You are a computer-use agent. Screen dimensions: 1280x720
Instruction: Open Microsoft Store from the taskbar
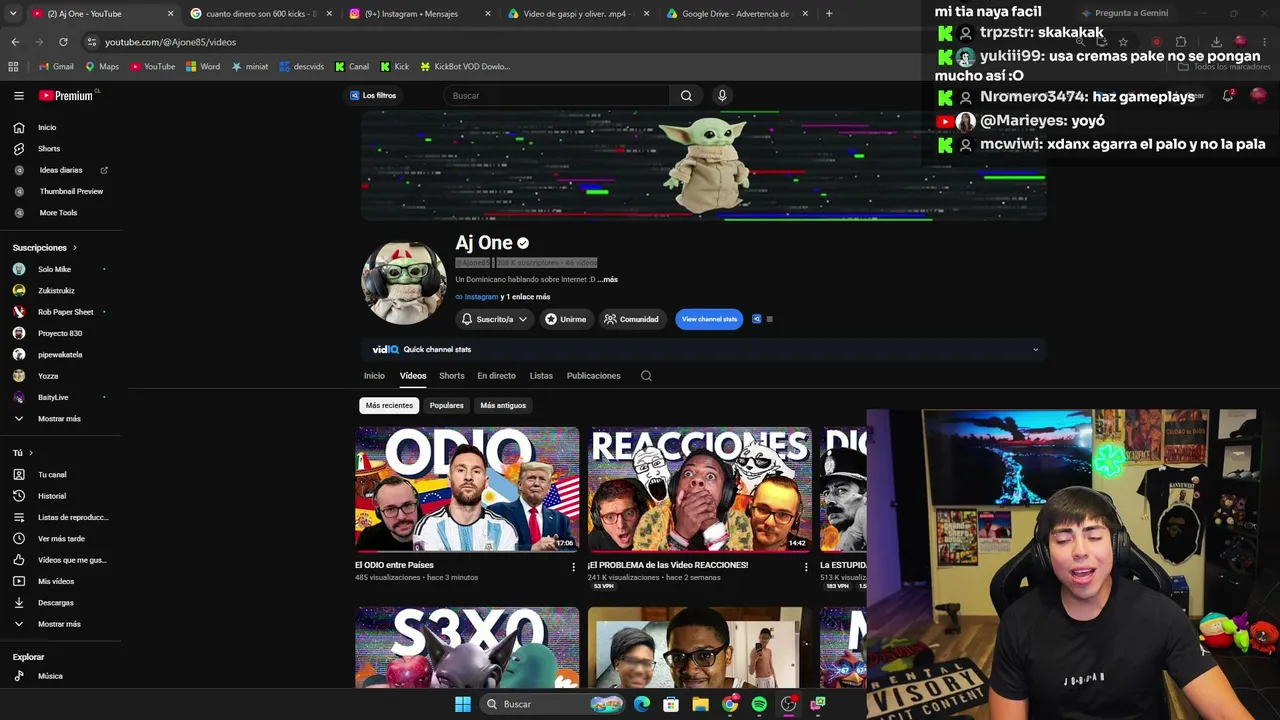(671, 704)
